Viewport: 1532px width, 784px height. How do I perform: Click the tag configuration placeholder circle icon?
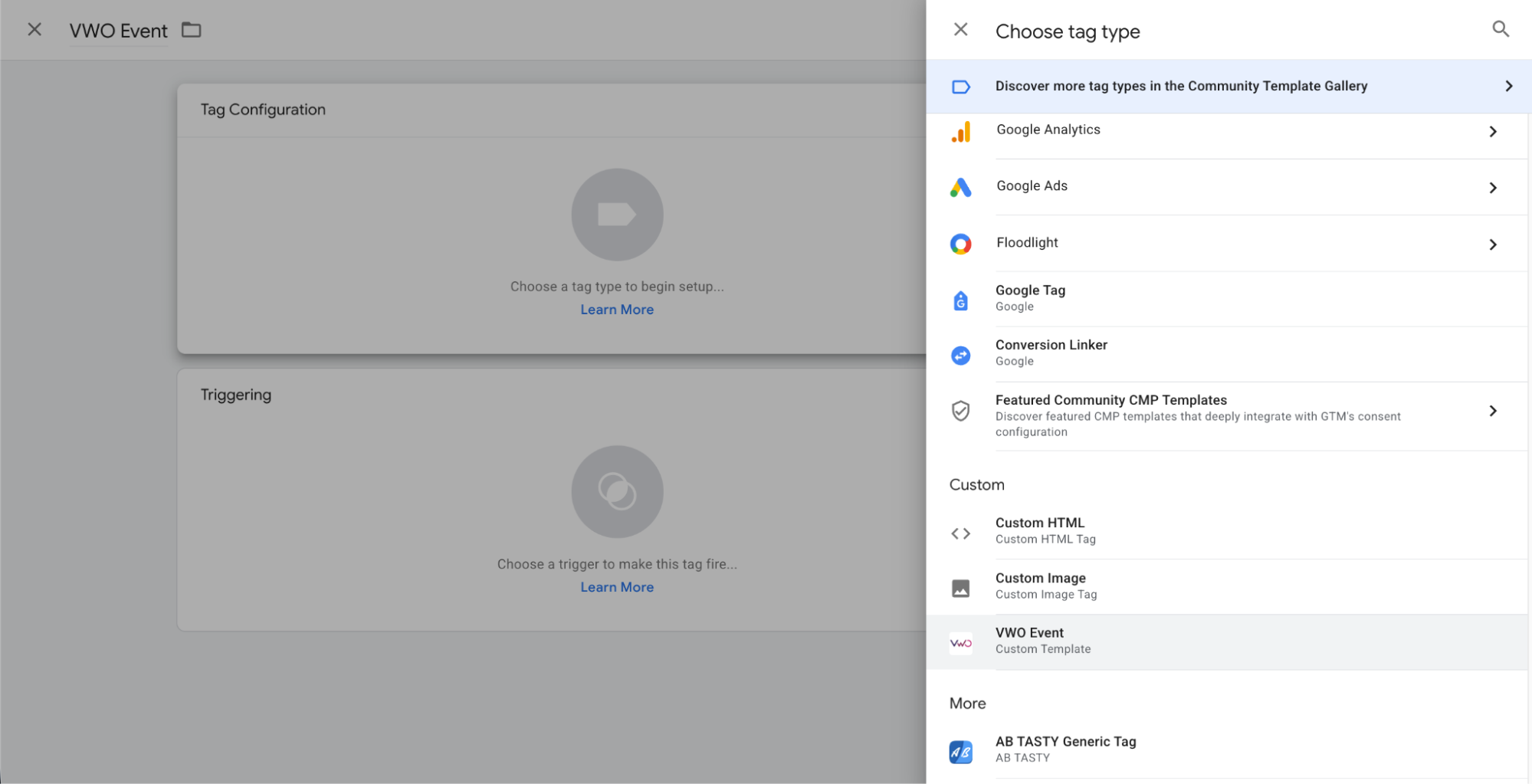pos(617,215)
